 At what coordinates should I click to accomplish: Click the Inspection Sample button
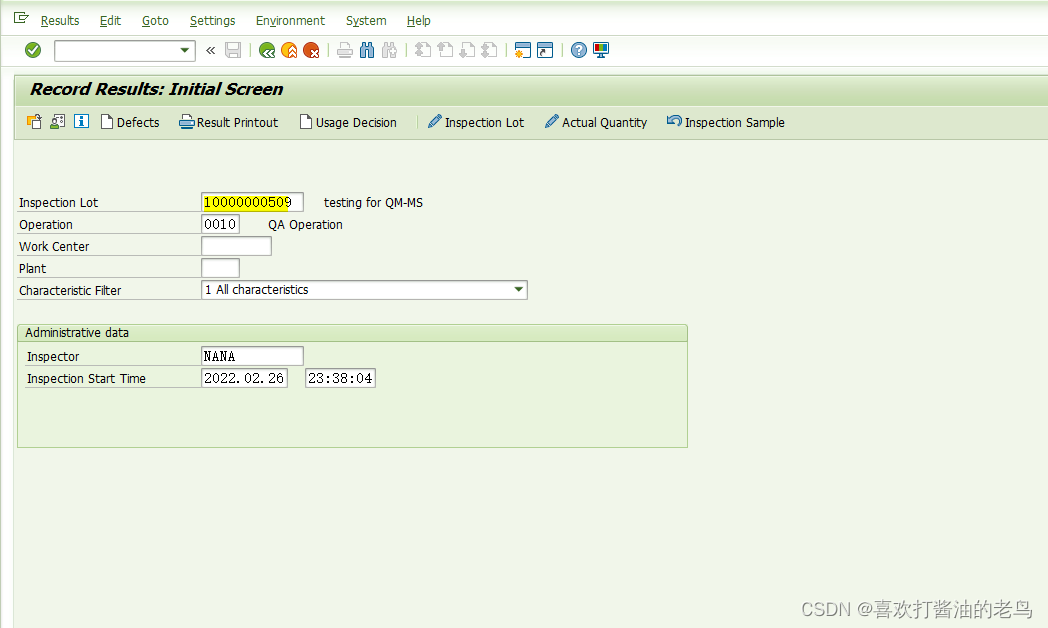point(726,122)
